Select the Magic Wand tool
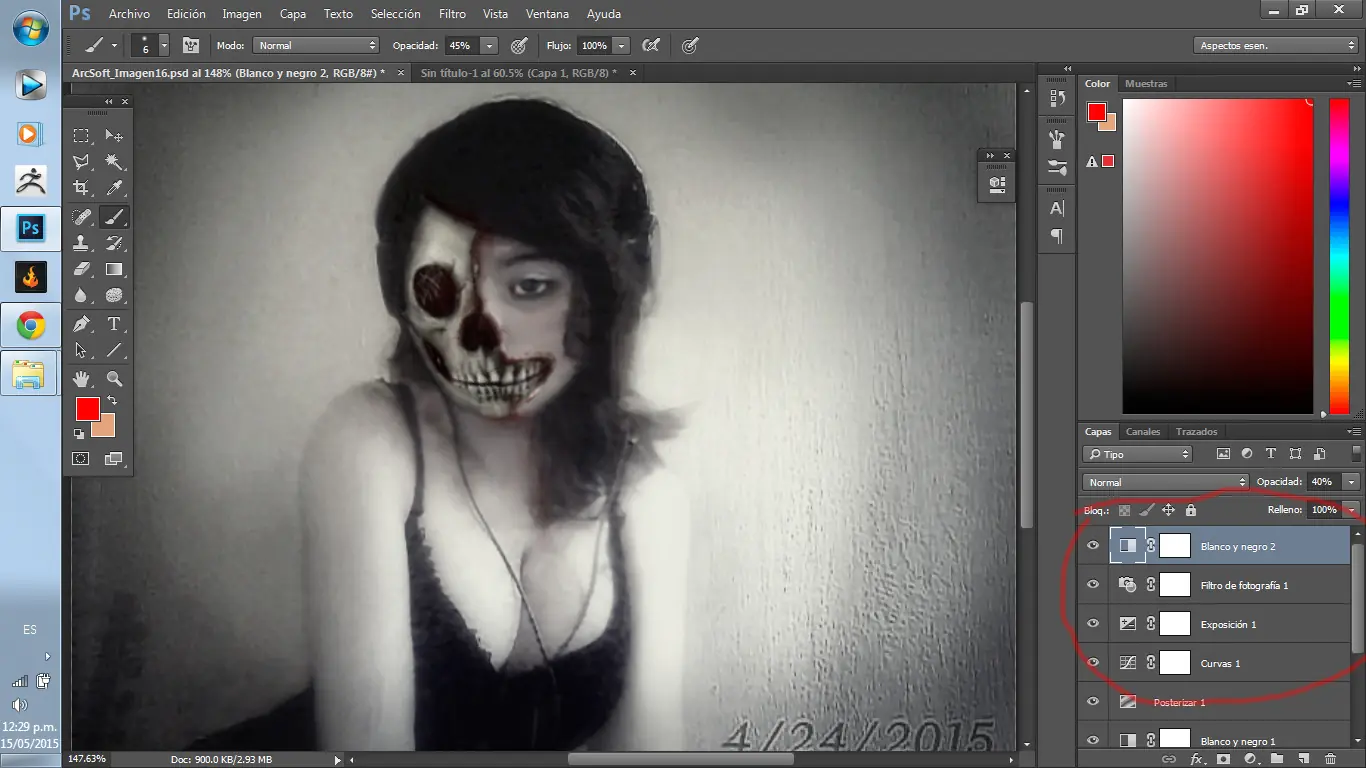The height and width of the screenshot is (768, 1366). [114, 162]
